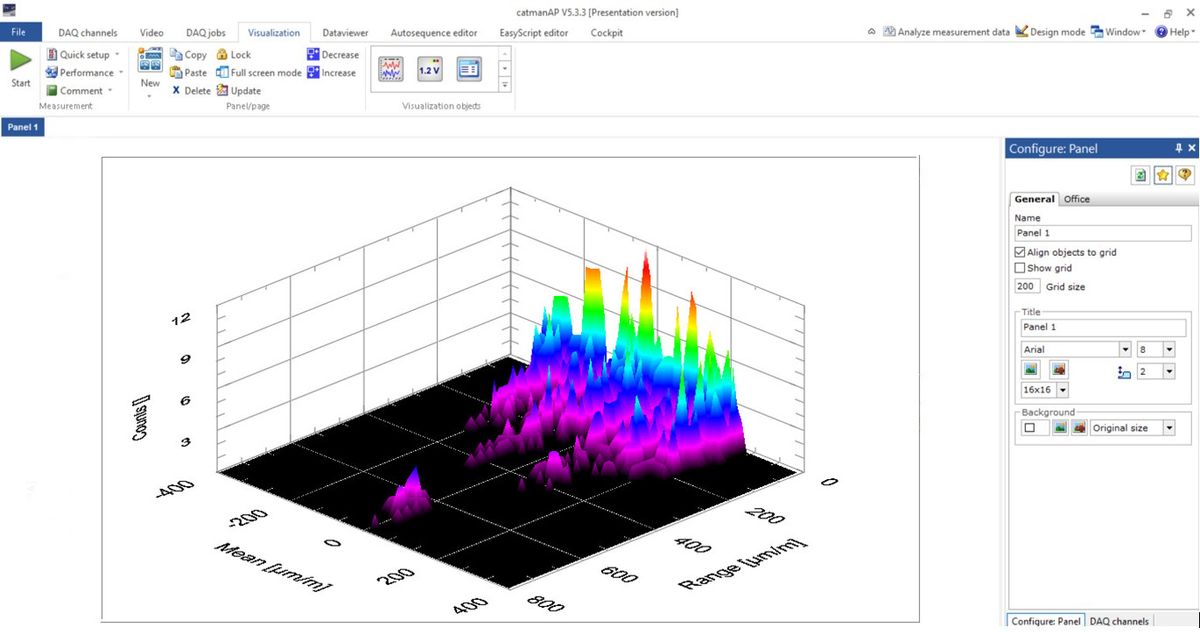Expand the Original size background dropdown

coord(1169,428)
